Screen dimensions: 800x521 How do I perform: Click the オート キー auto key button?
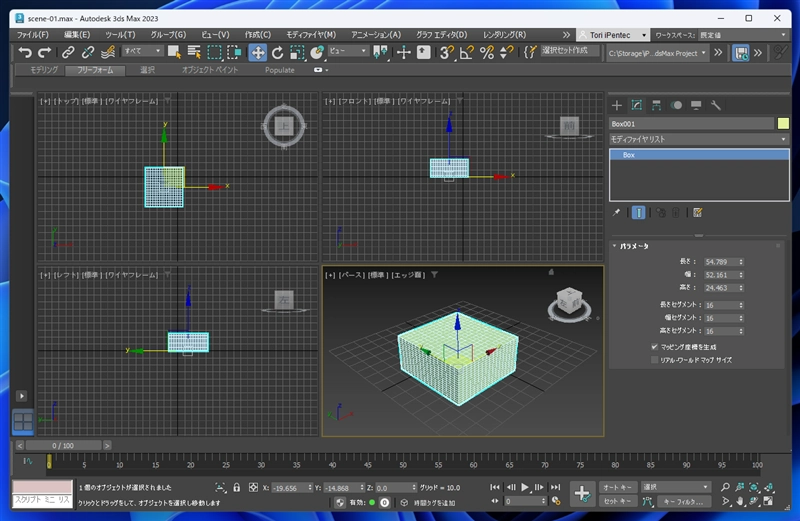click(x=617, y=487)
